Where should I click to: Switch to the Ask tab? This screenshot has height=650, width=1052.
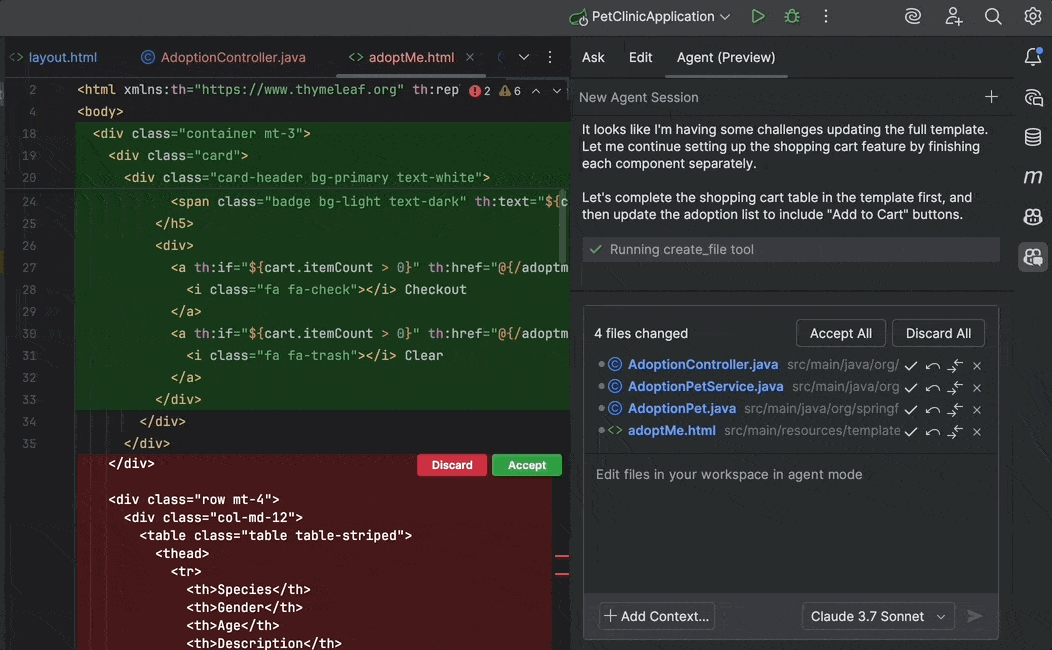593,57
